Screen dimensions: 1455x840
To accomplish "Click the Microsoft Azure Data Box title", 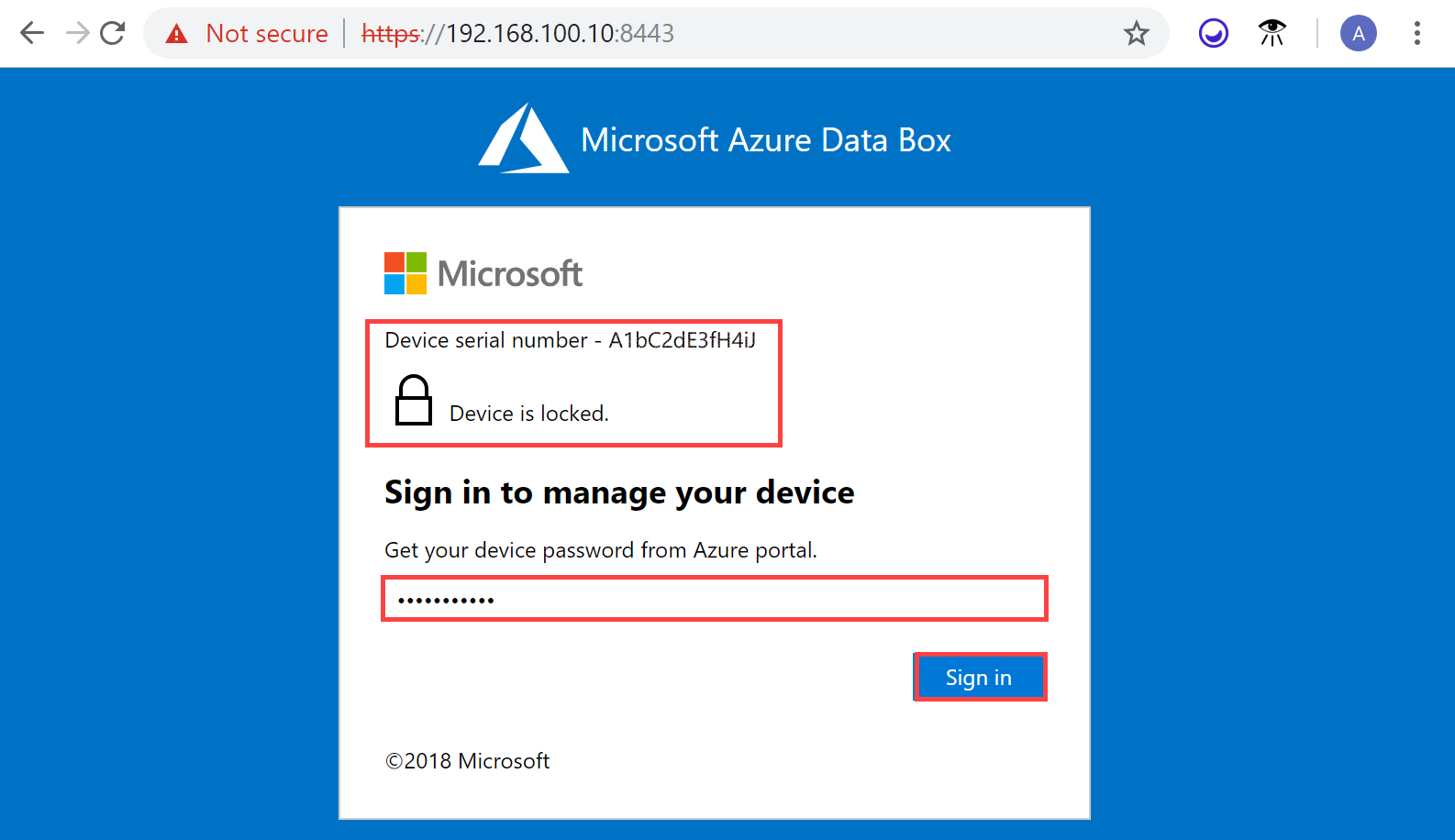I will [766, 140].
